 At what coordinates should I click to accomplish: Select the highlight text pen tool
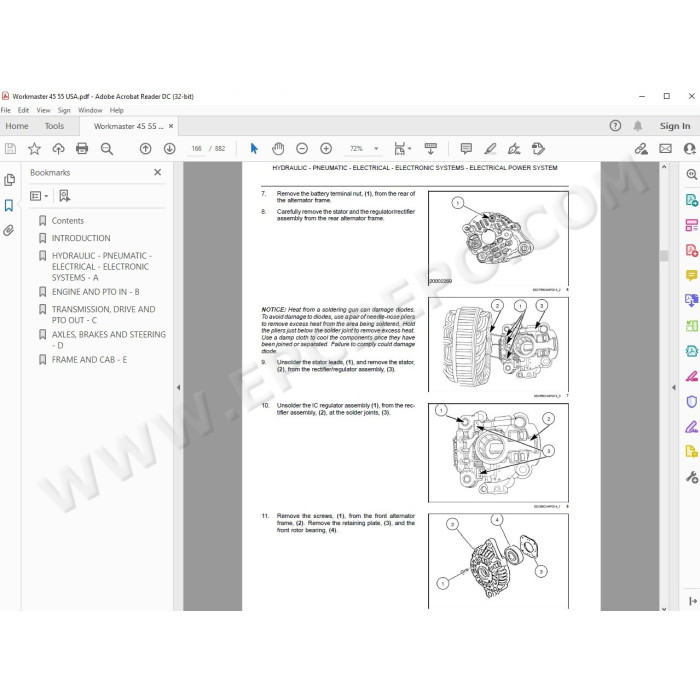pos(490,149)
